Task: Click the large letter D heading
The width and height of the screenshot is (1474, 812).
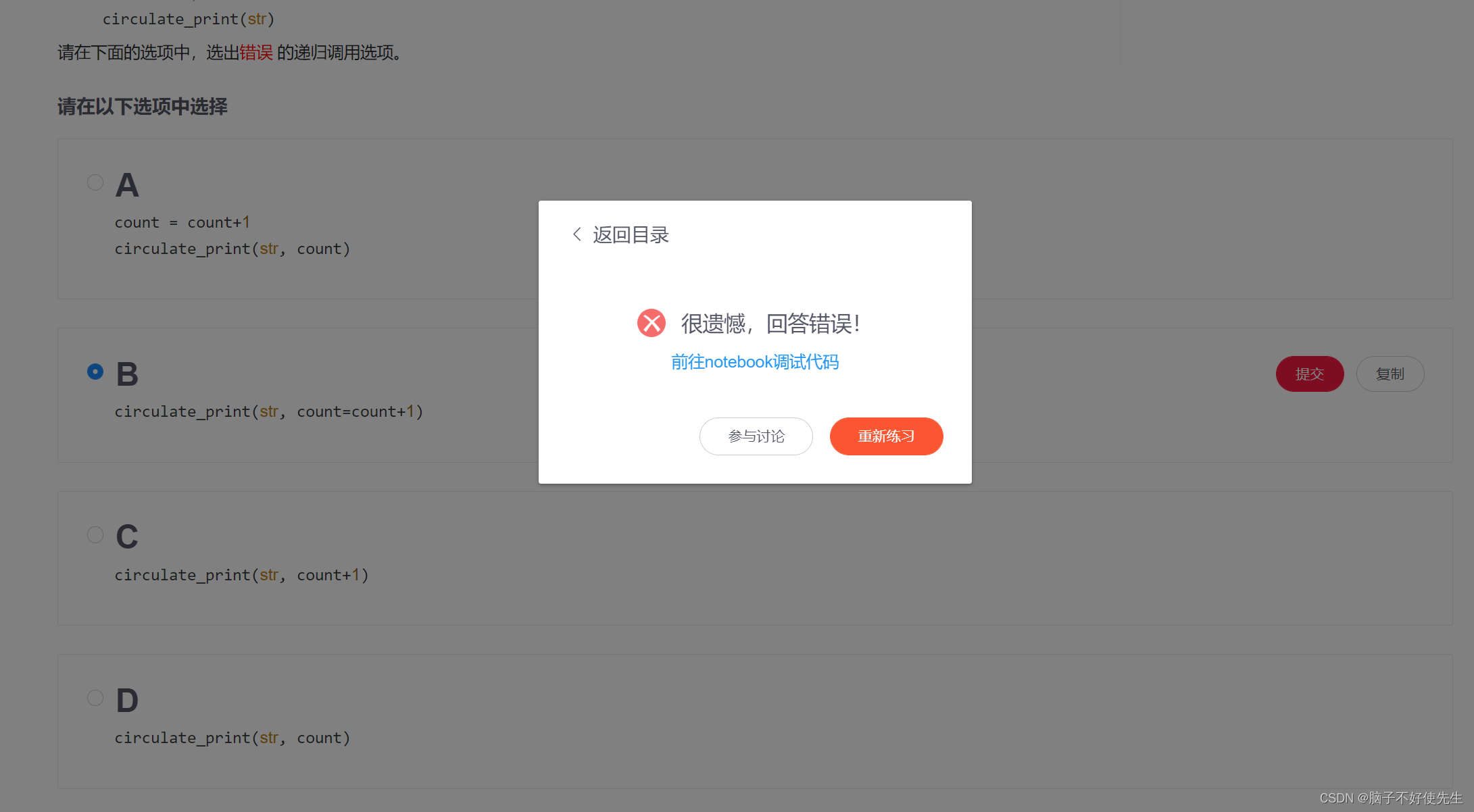Action: pos(127,701)
